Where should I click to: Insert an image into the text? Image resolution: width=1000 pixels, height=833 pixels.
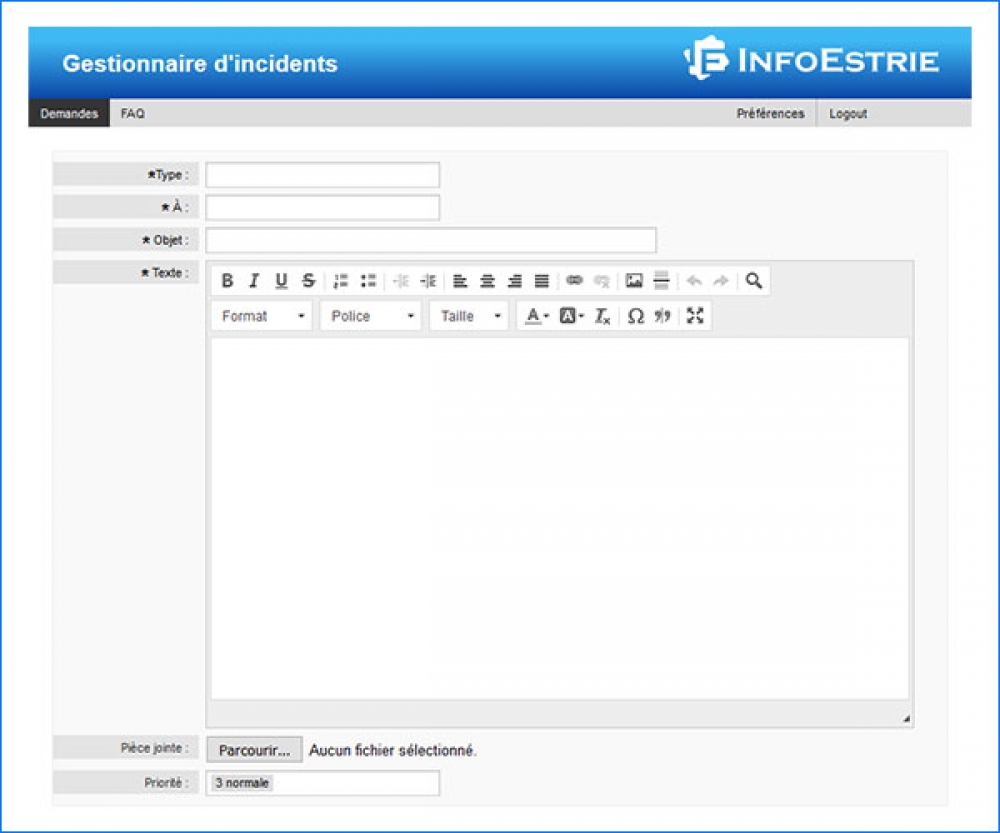[x=634, y=280]
